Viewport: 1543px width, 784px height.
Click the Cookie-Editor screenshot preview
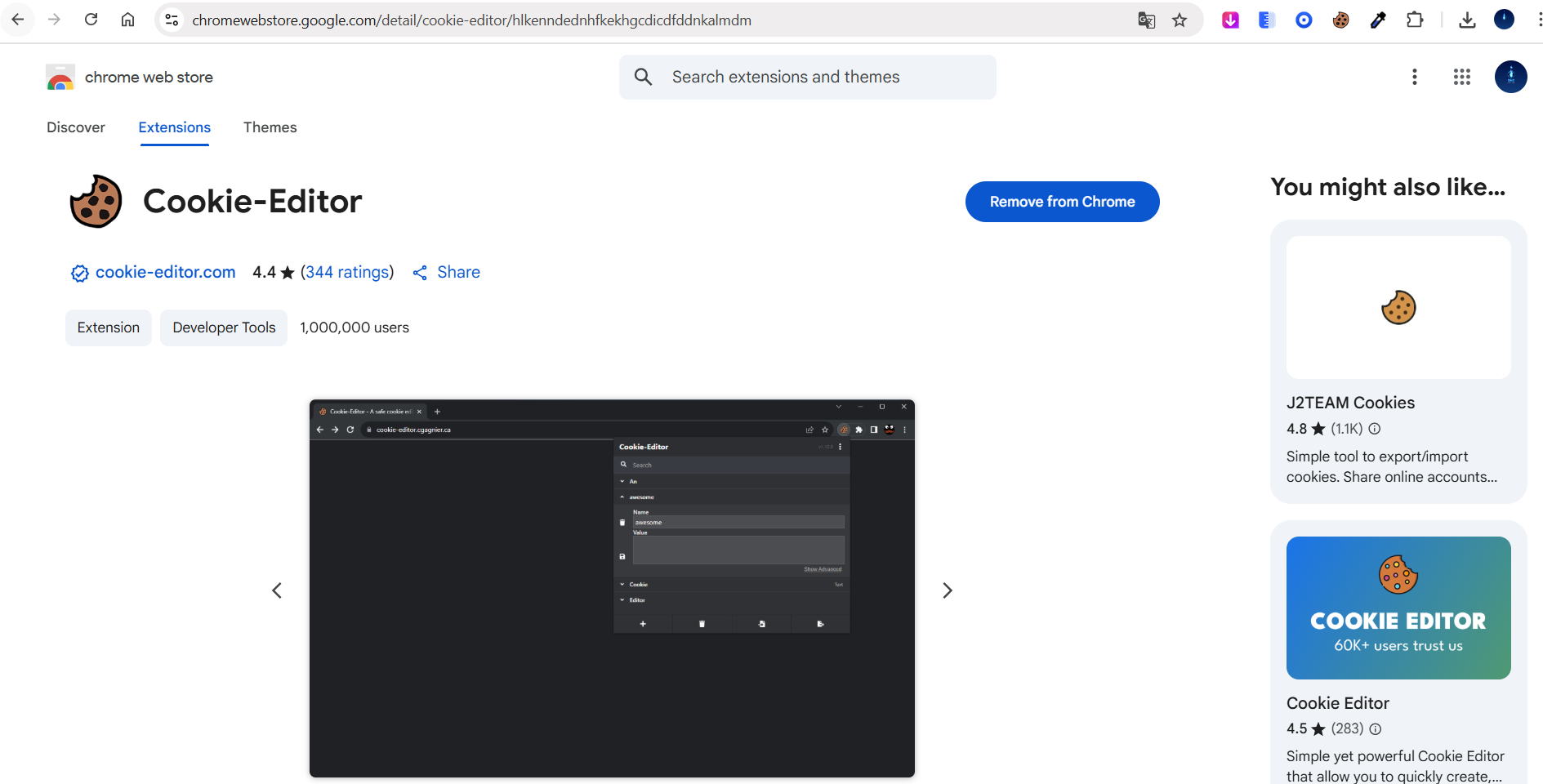pyautogui.click(x=612, y=588)
